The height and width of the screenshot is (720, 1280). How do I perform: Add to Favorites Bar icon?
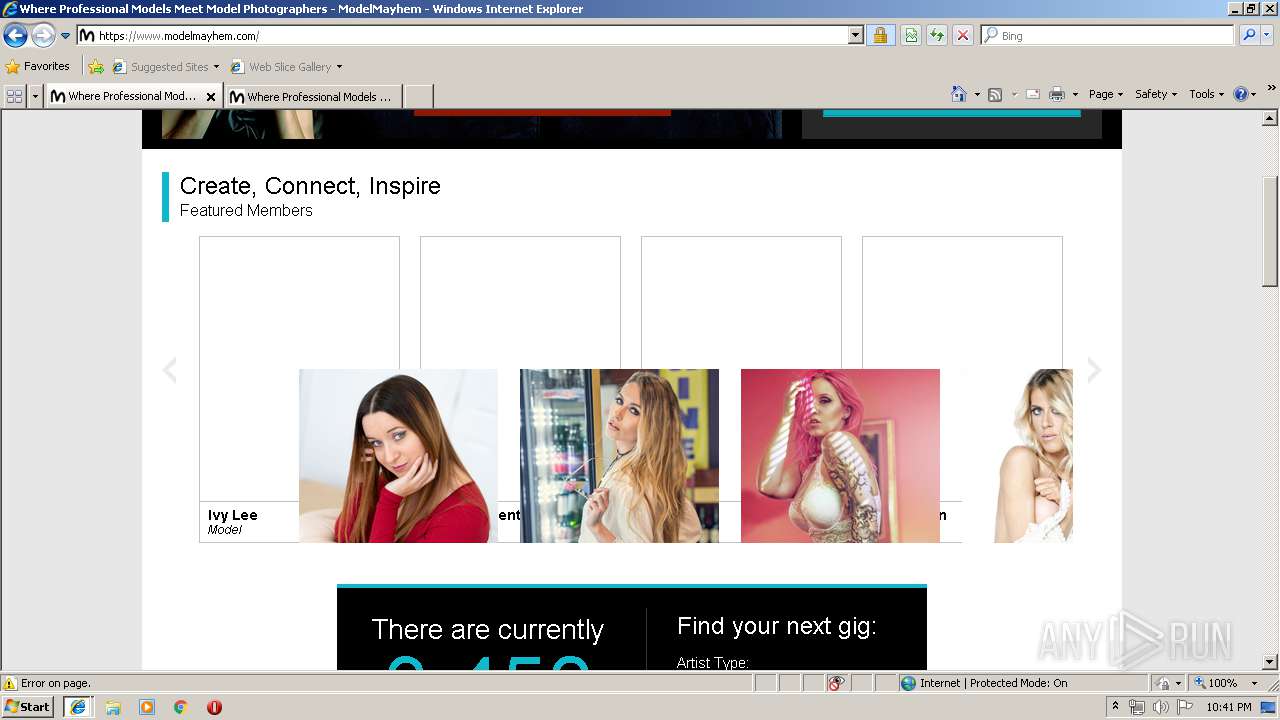click(x=96, y=67)
